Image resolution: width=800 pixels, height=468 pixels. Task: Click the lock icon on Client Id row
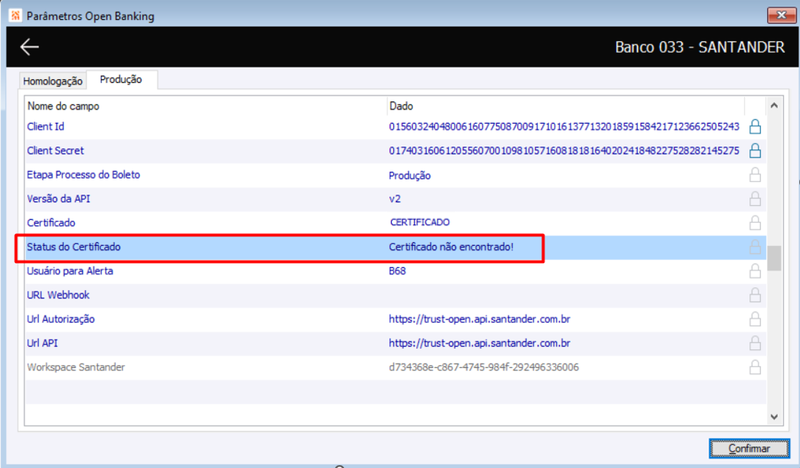tap(755, 127)
